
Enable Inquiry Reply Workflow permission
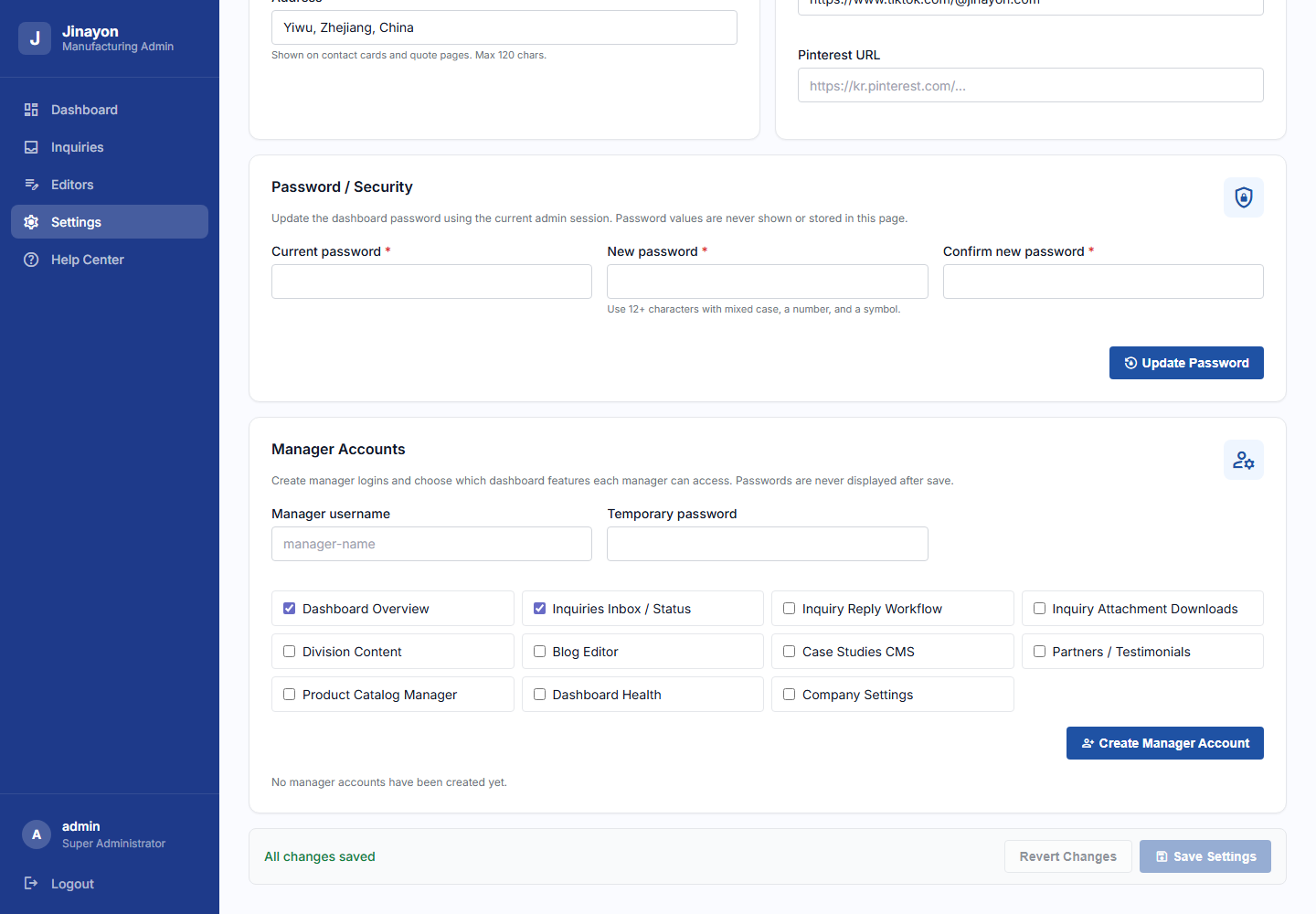click(x=790, y=609)
